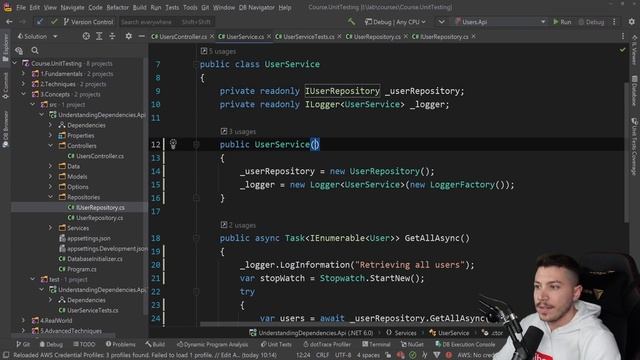Open the Problems tool window
Viewport: 640px width, 360px height.
[x=120, y=344]
